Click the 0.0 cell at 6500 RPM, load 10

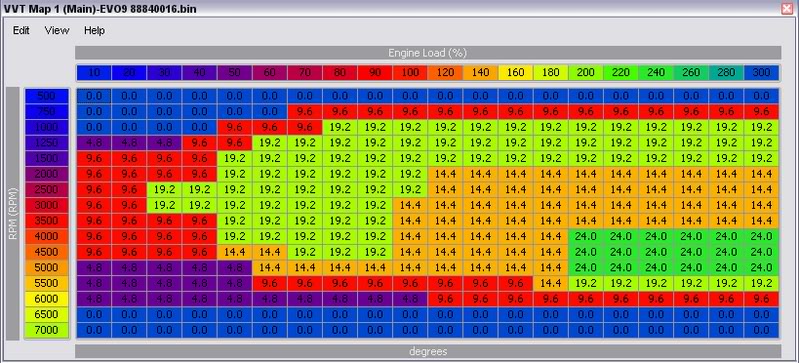pos(94,315)
